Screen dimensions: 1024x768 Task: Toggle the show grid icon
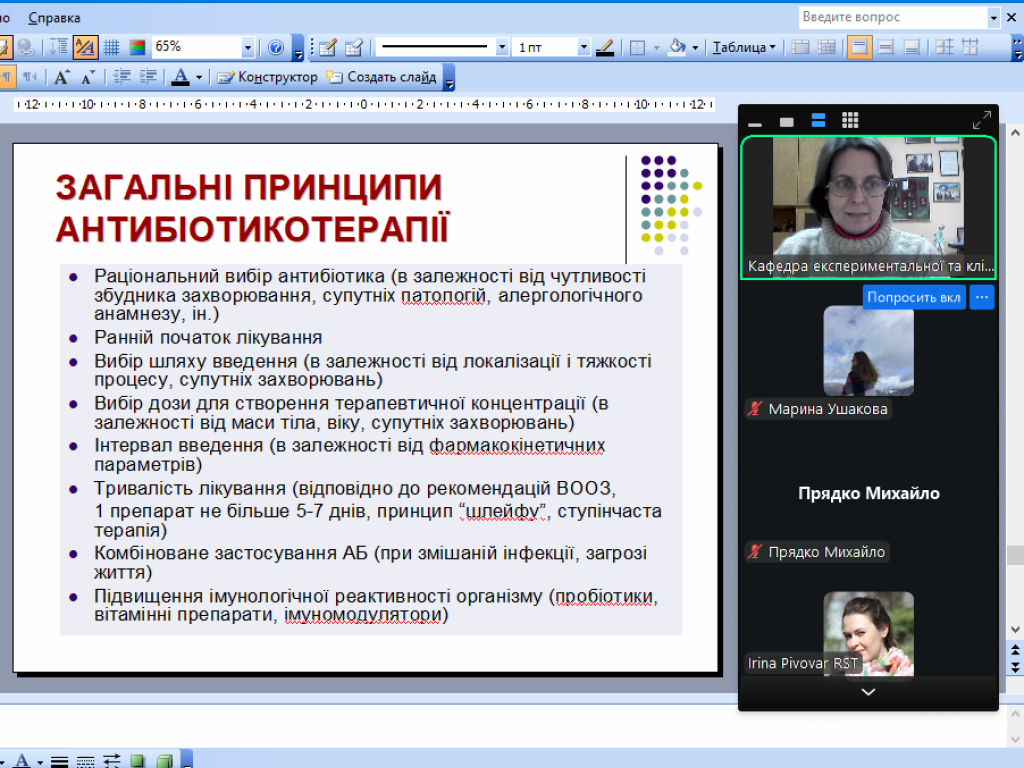112,47
